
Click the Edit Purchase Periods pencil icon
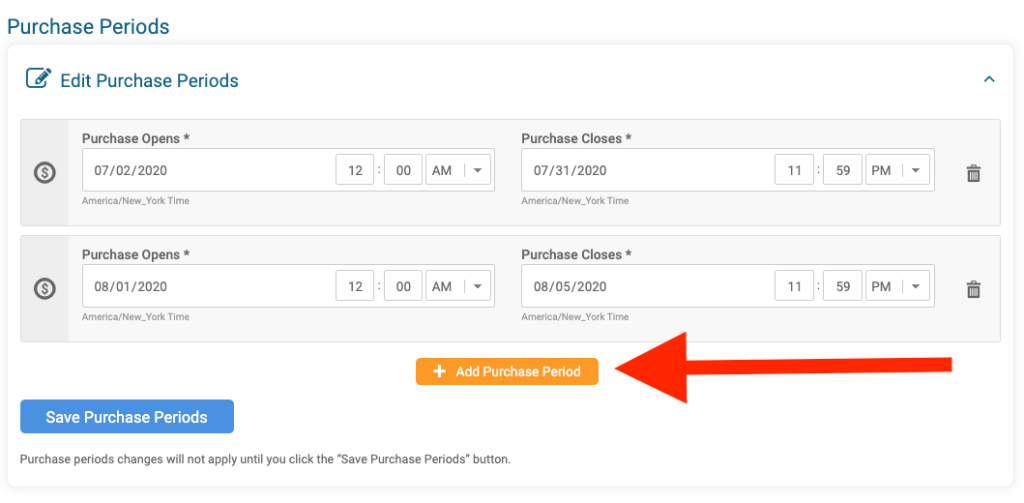pos(38,78)
